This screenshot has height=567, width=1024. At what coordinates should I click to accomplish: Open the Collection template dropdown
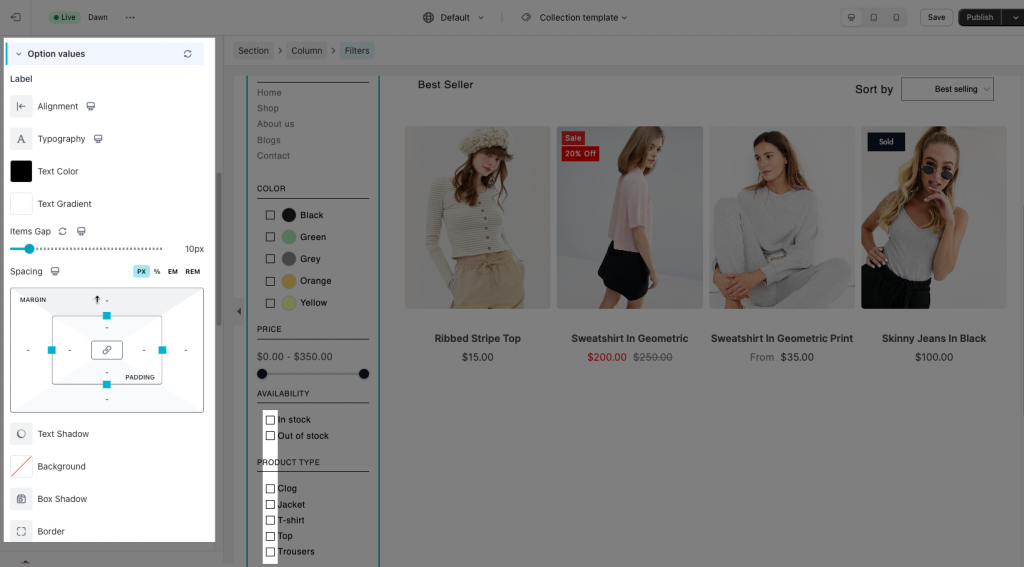(575, 18)
